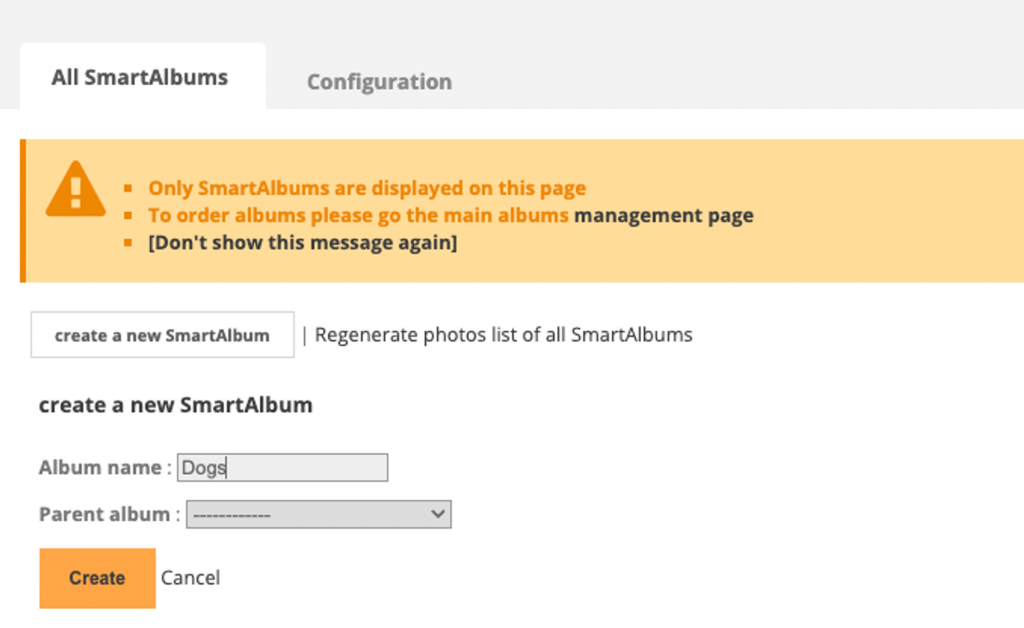Click the orange warning triangle icon
This screenshot has width=1024, height=628.
coord(75,188)
